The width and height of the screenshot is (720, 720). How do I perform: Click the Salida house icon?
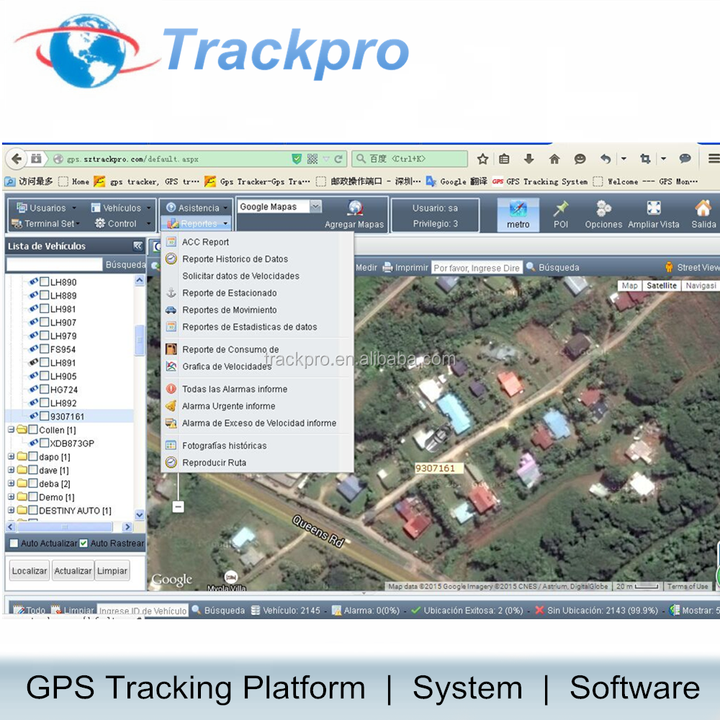pyautogui.click(x=703, y=208)
